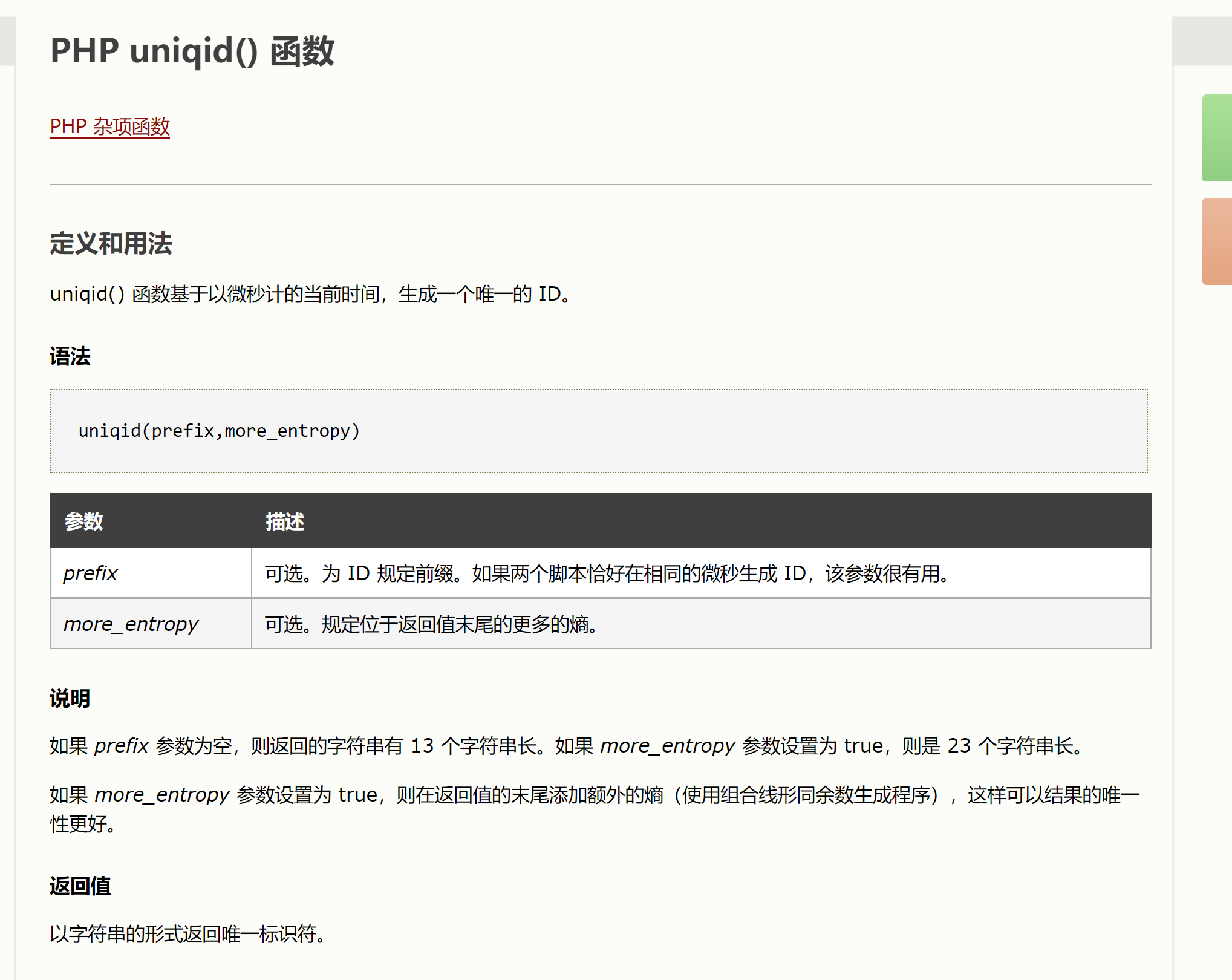Click the gray panel strip on the left edge
The image size is (1232, 980).
pyautogui.click(x=5, y=41)
